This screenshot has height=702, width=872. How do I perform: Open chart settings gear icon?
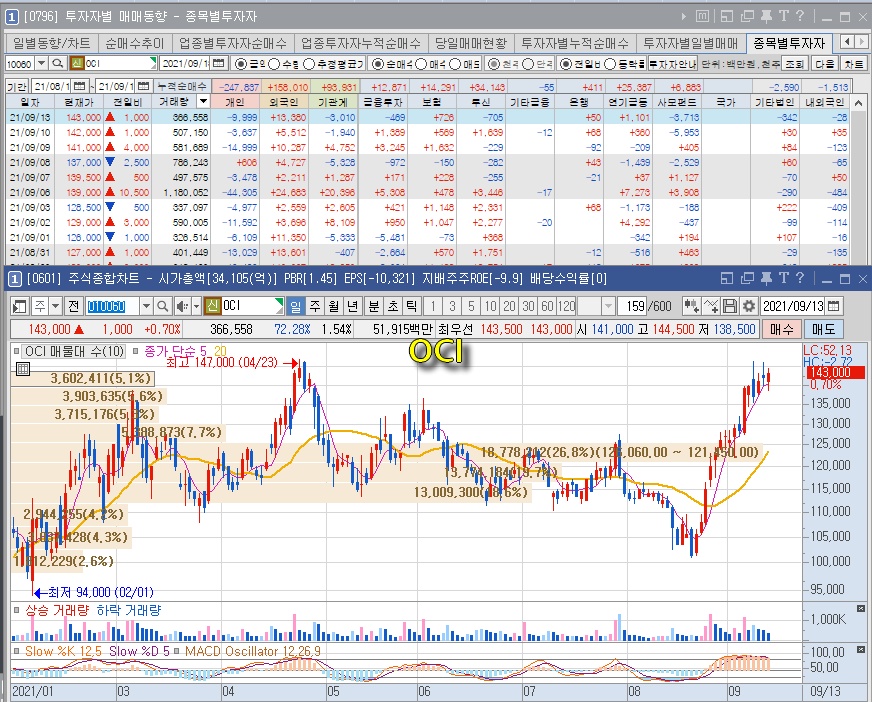(749, 306)
